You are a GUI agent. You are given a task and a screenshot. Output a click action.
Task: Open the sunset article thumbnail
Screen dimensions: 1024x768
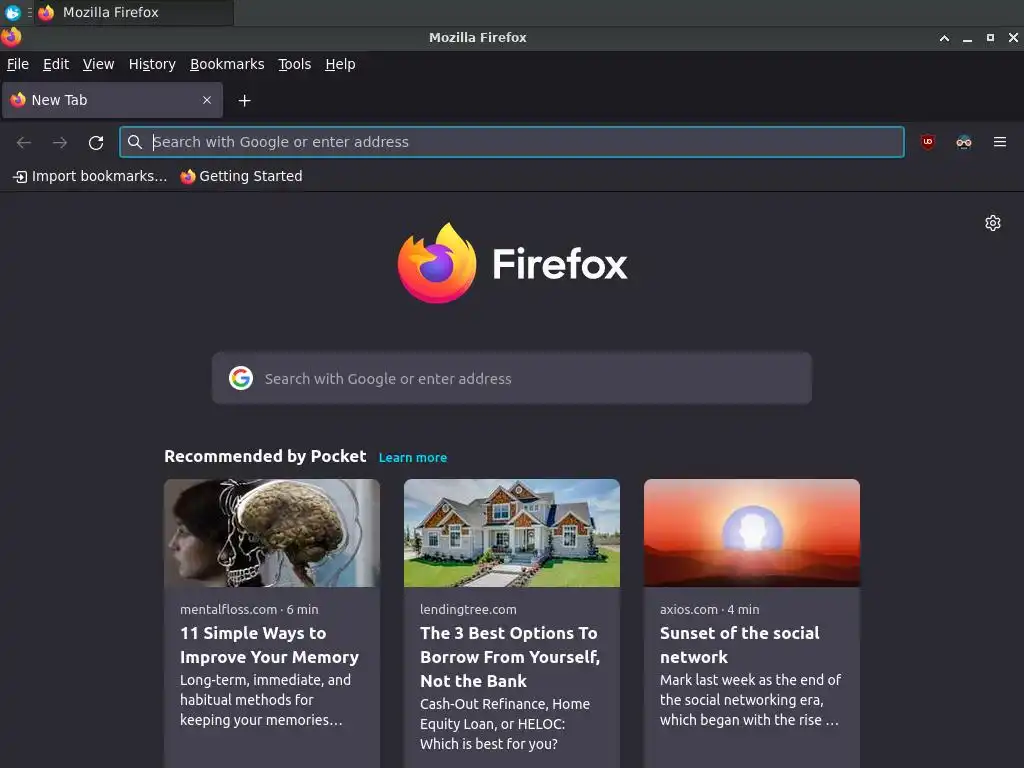pos(752,533)
